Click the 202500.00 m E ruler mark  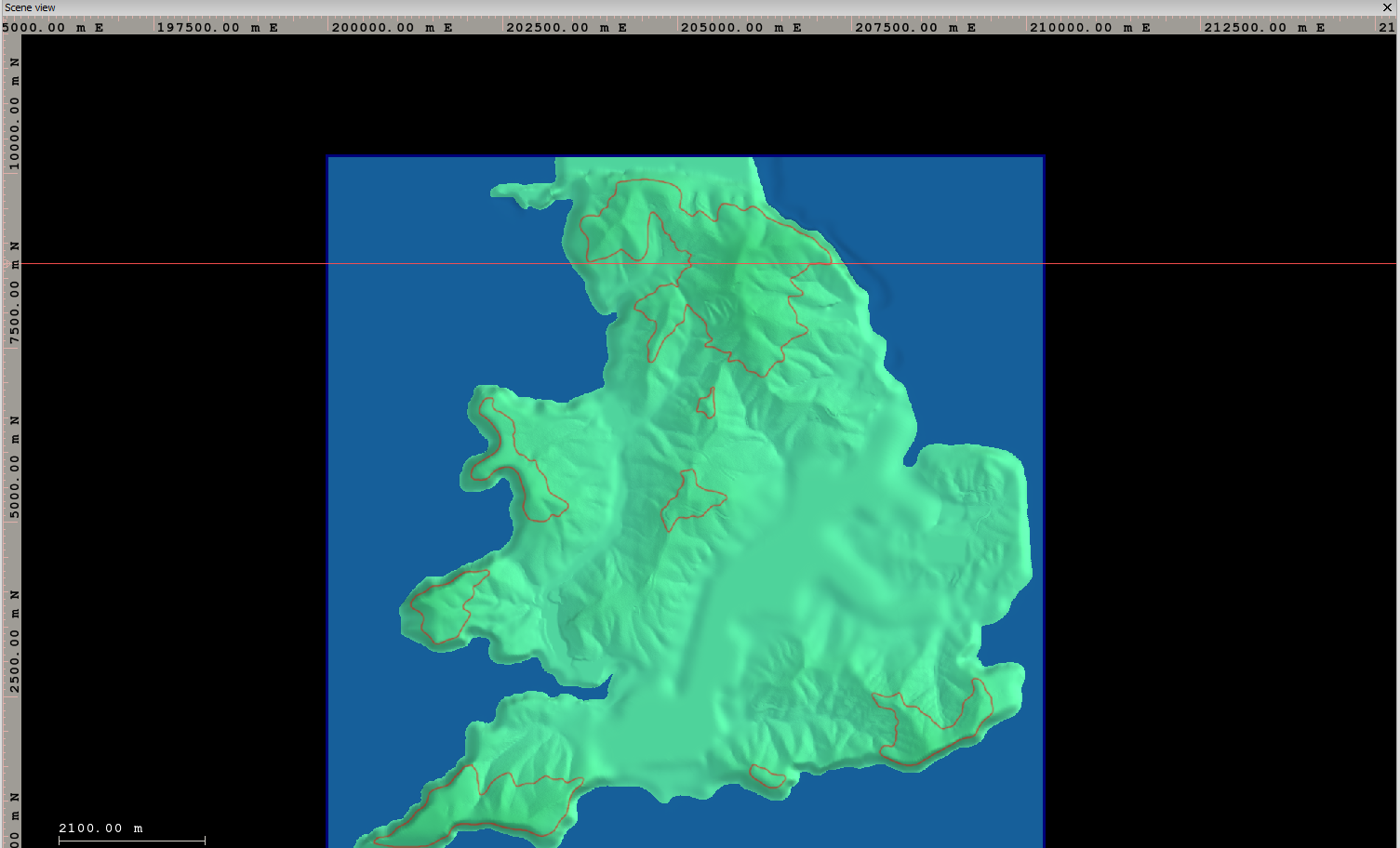coord(566,27)
